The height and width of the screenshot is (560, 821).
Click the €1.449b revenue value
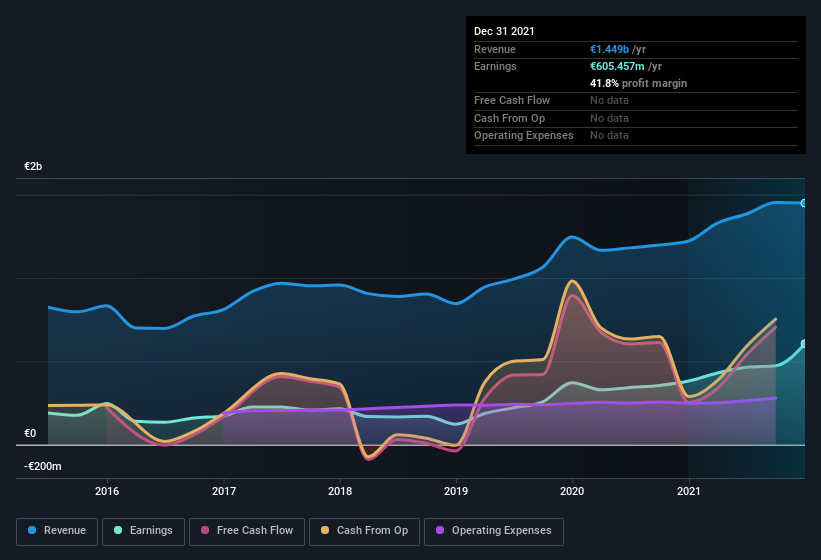pyautogui.click(x=609, y=49)
